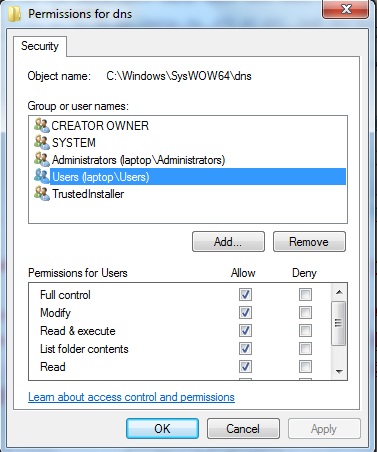Close the Permissions for dns dialog

[346, 9]
